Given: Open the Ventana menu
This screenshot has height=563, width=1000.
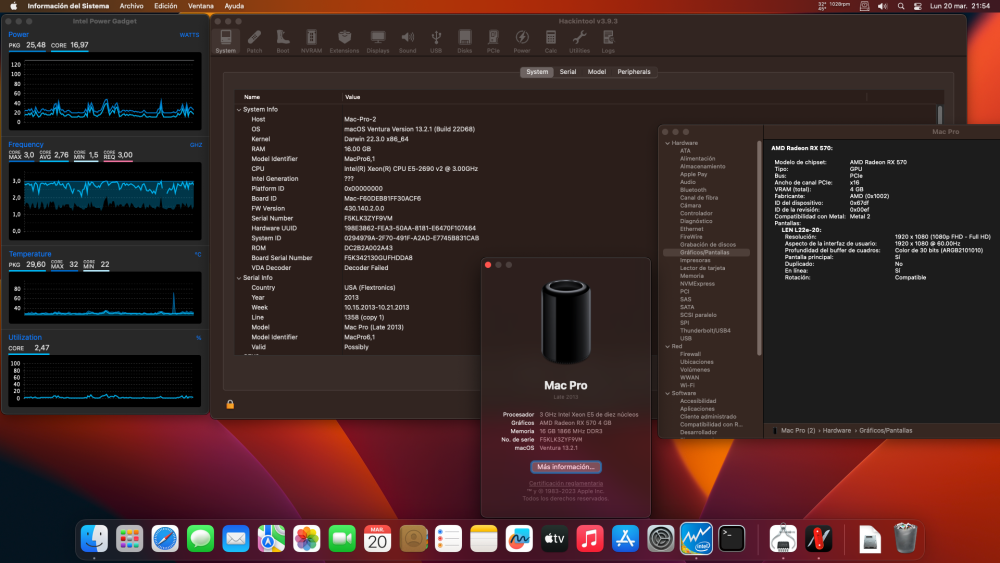Looking at the screenshot, I should point(201,6).
